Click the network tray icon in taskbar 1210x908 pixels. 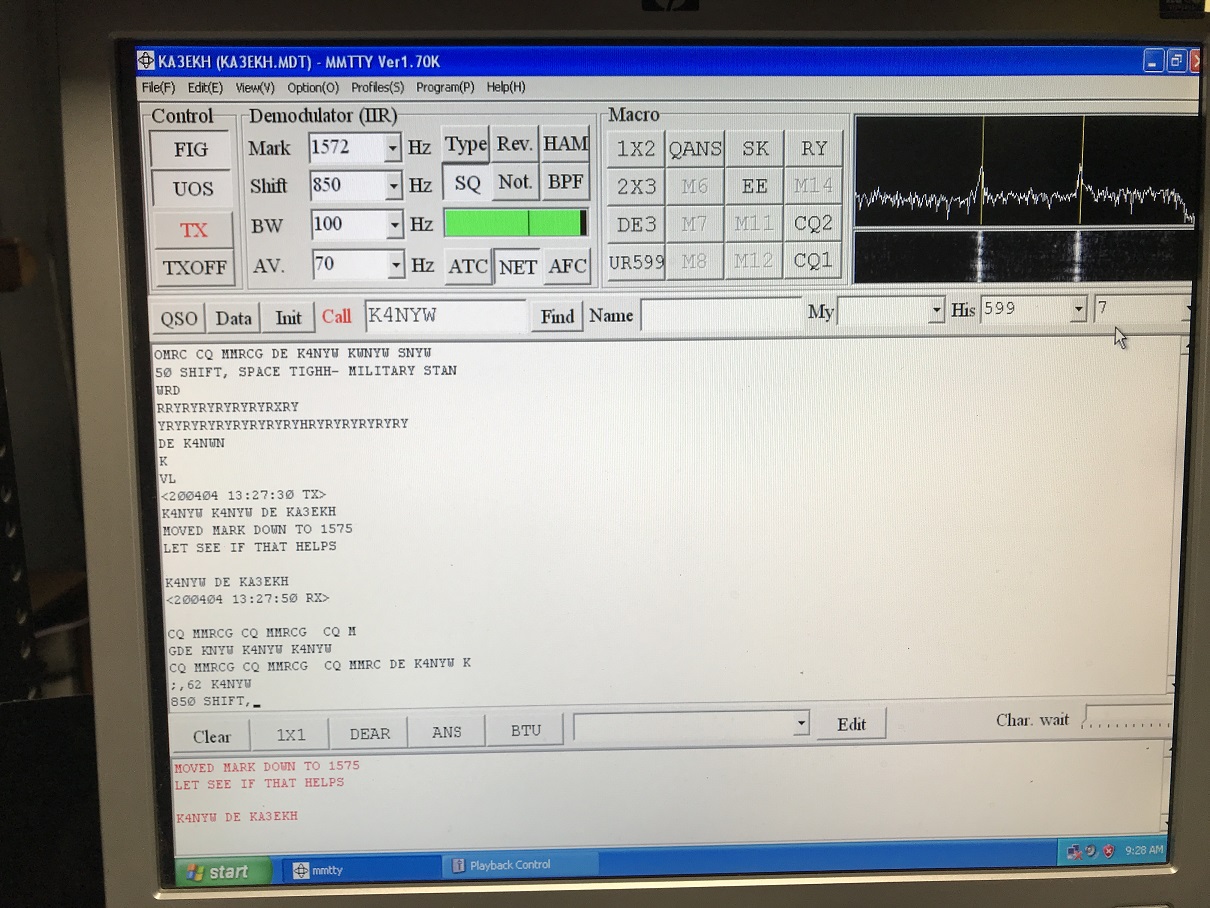coord(1074,852)
